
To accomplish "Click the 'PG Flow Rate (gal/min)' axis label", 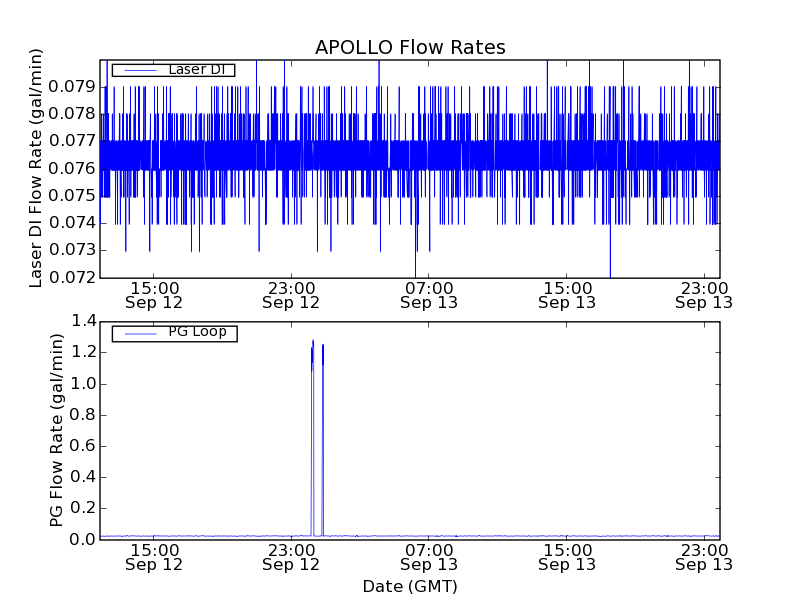I will pos(57,430).
